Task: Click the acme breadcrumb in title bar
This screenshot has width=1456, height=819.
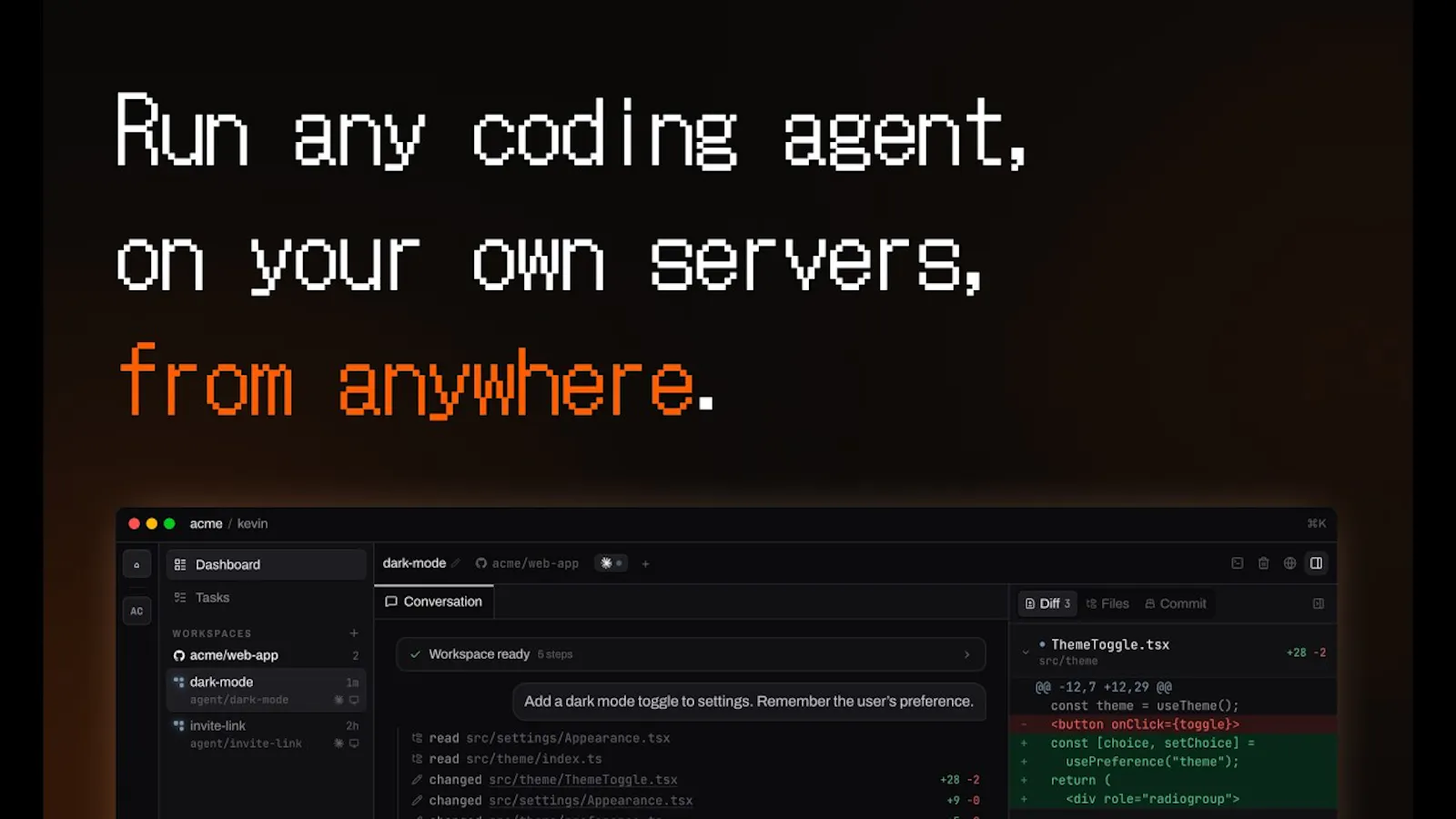Action: click(x=206, y=523)
